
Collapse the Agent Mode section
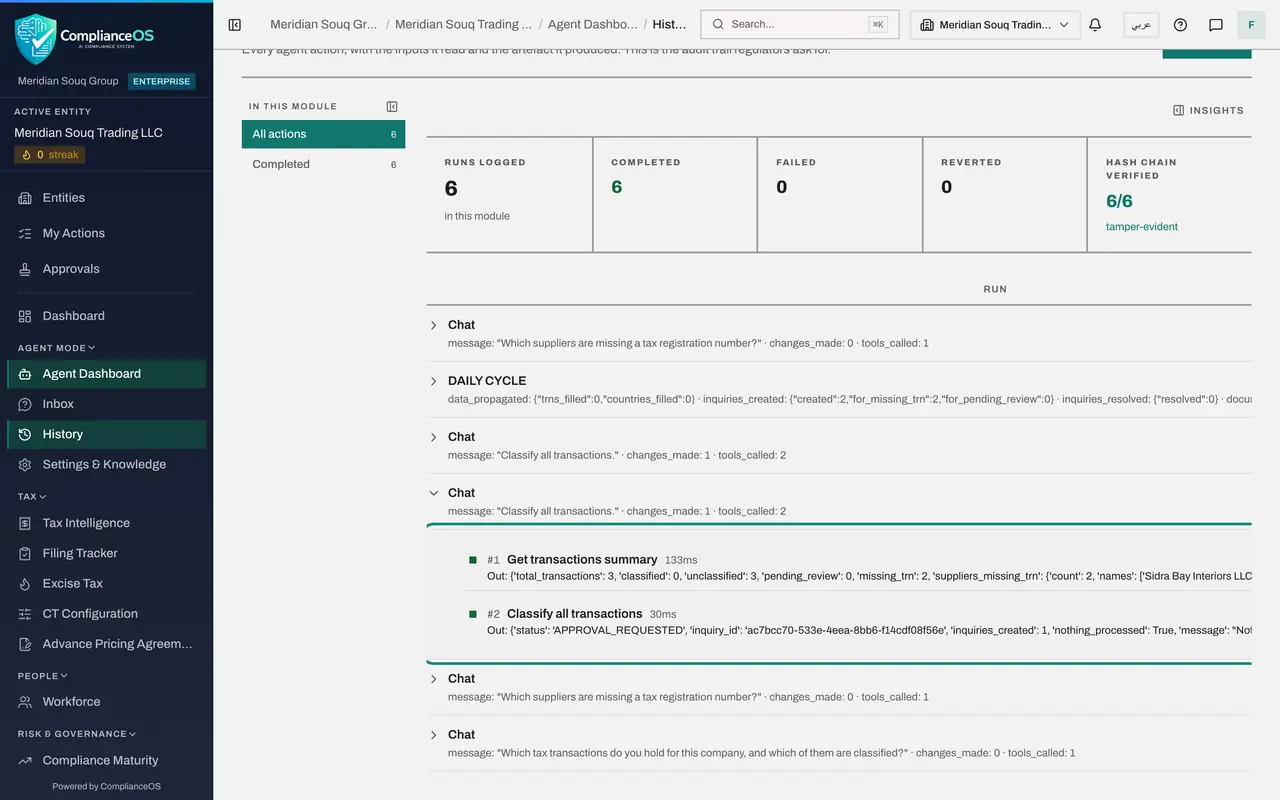pyautogui.click(x=57, y=348)
